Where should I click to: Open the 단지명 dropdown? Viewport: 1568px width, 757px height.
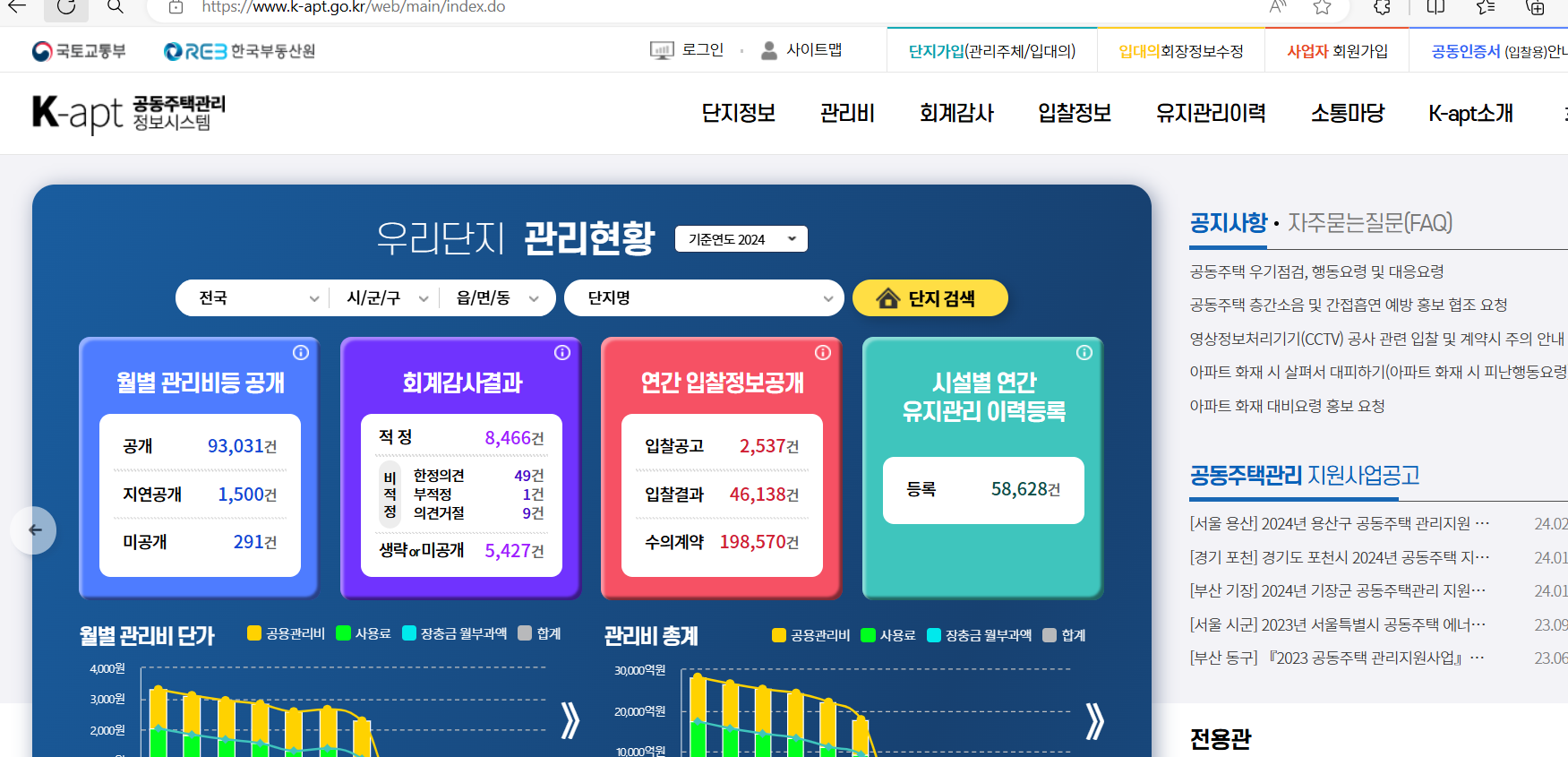[x=704, y=298]
